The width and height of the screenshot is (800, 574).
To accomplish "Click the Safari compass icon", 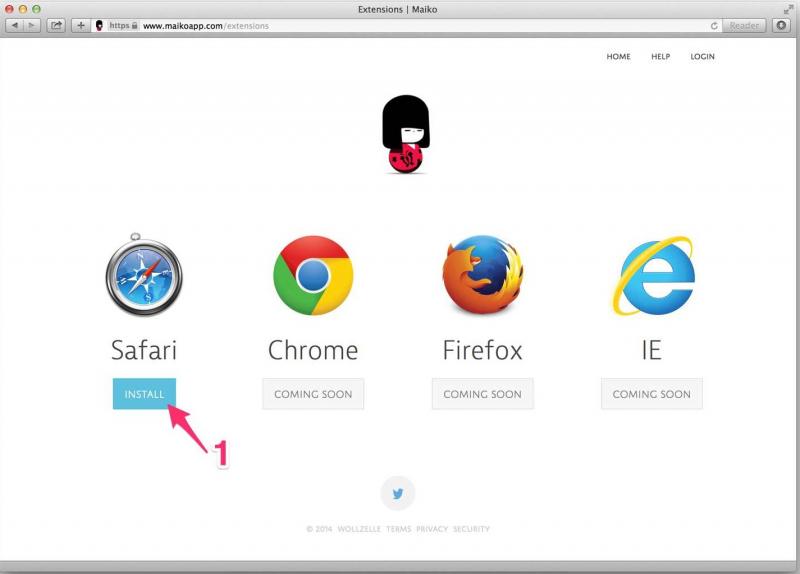I will tap(144, 274).
